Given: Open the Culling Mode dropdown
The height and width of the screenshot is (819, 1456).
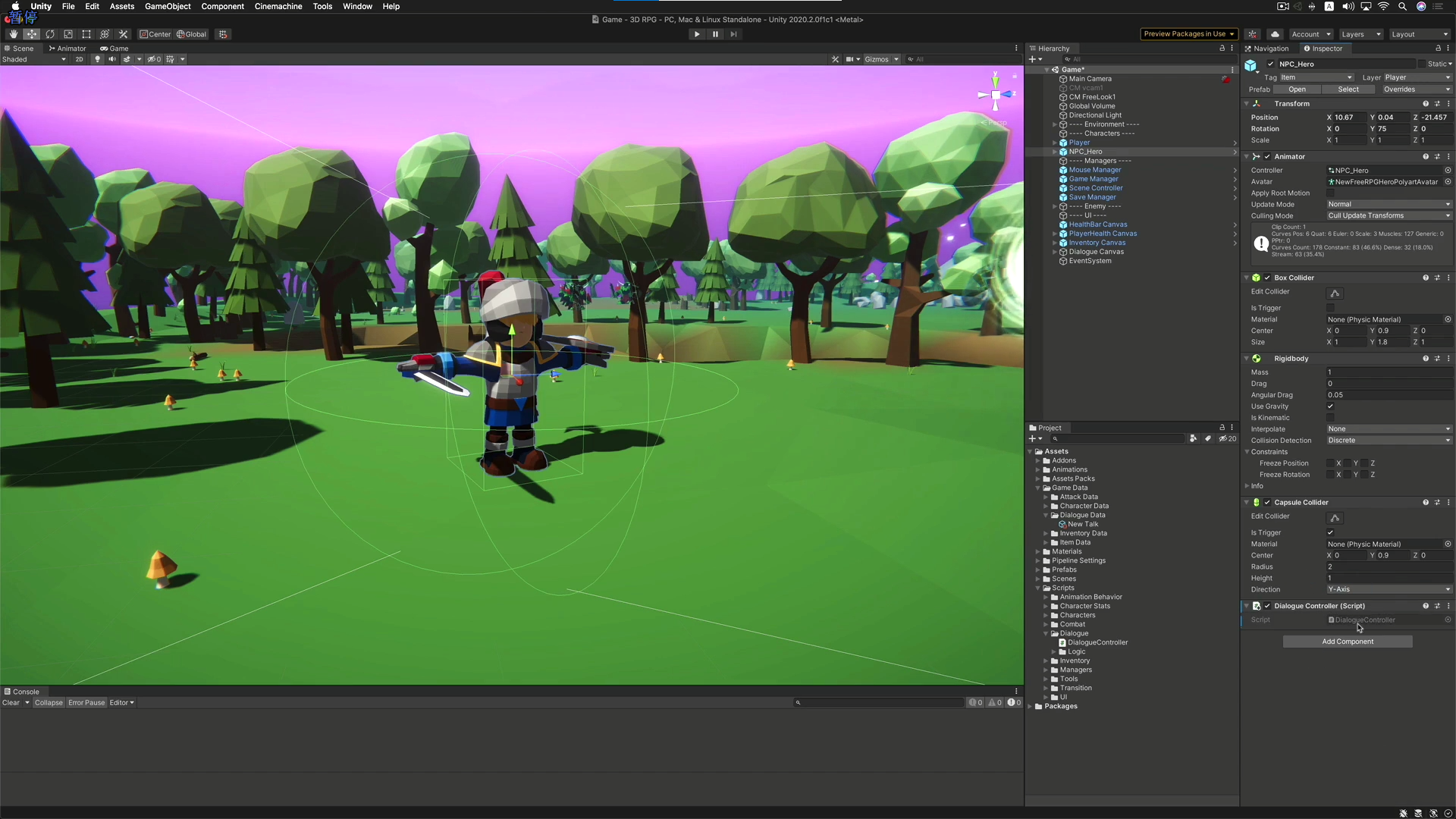Looking at the screenshot, I should 1389,215.
